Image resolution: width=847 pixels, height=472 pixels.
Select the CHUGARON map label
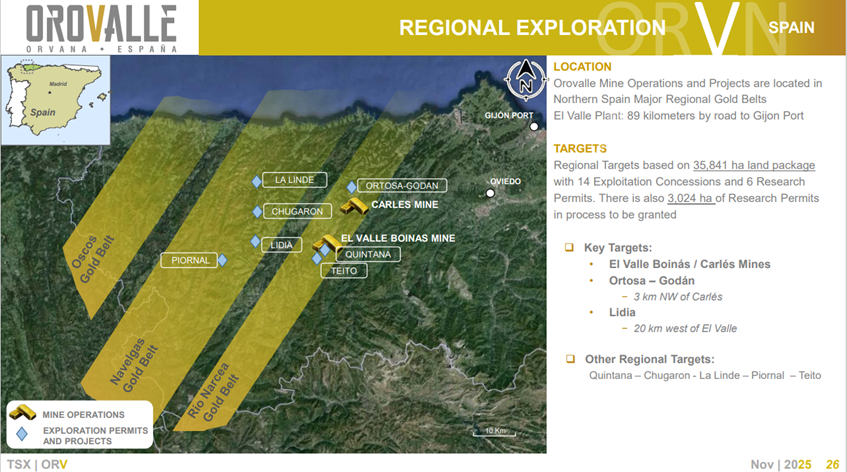(297, 211)
